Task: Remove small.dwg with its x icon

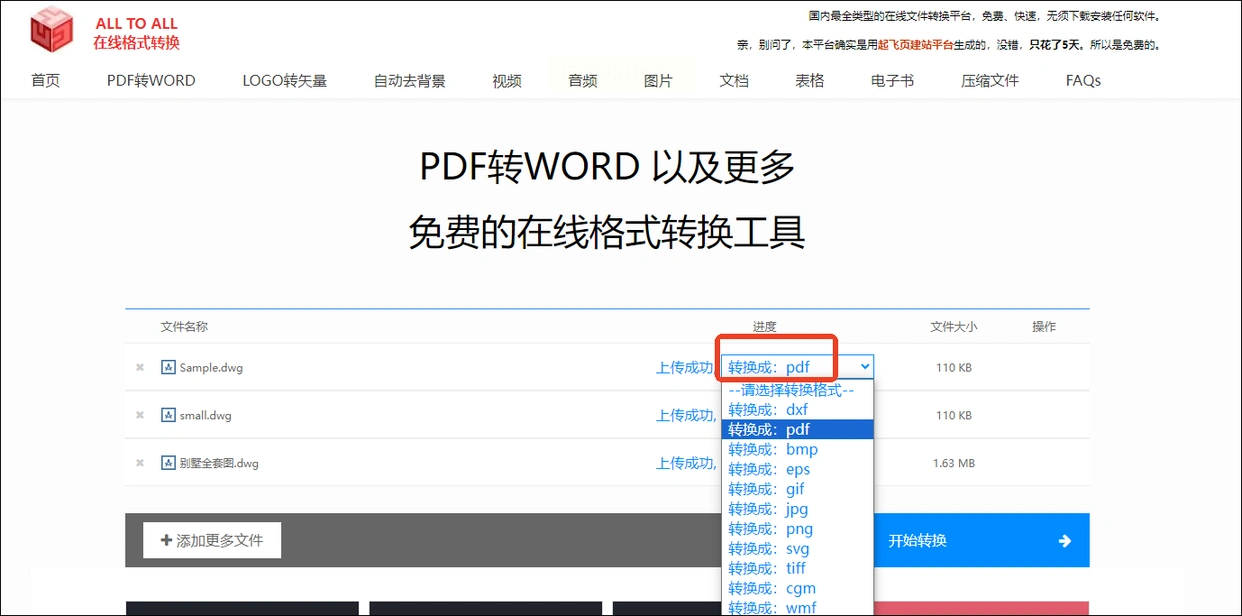Action: pyautogui.click(x=140, y=415)
